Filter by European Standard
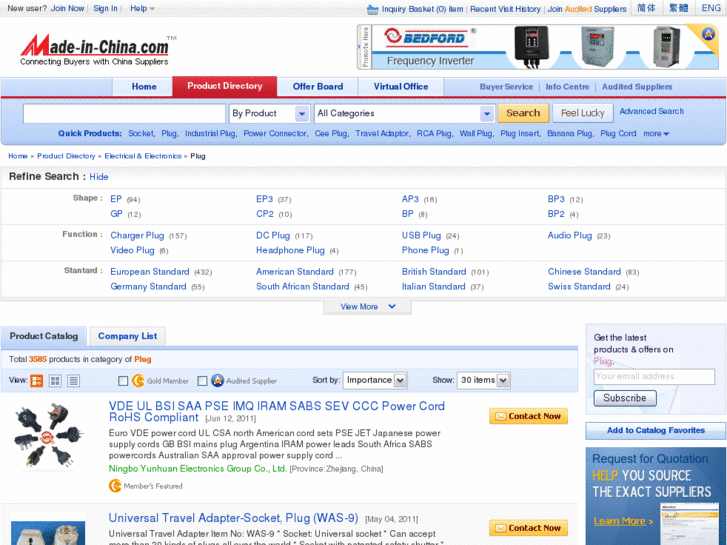This screenshot has width=727, height=545. coord(150,272)
